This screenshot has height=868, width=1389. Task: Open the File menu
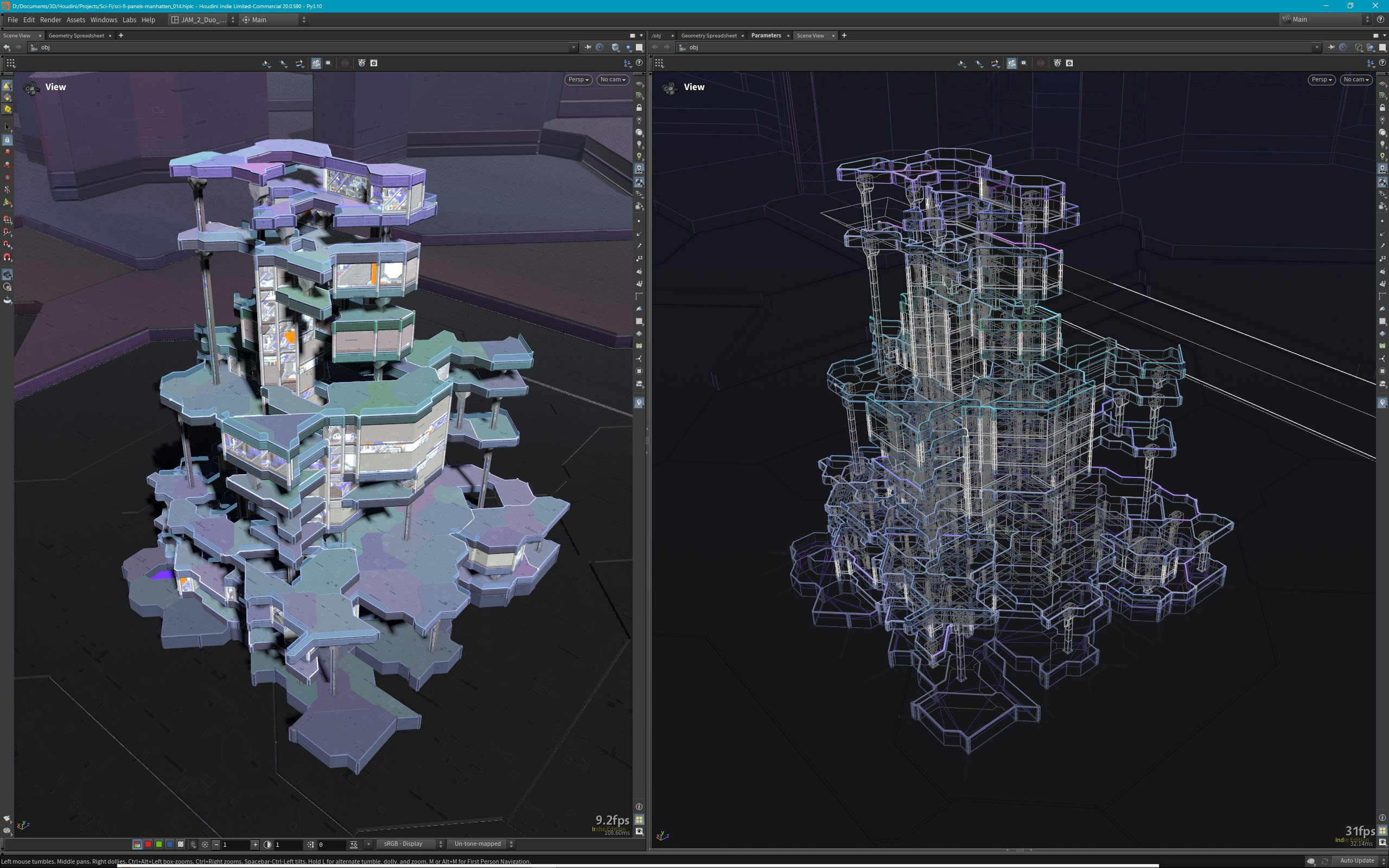[12, 20]
